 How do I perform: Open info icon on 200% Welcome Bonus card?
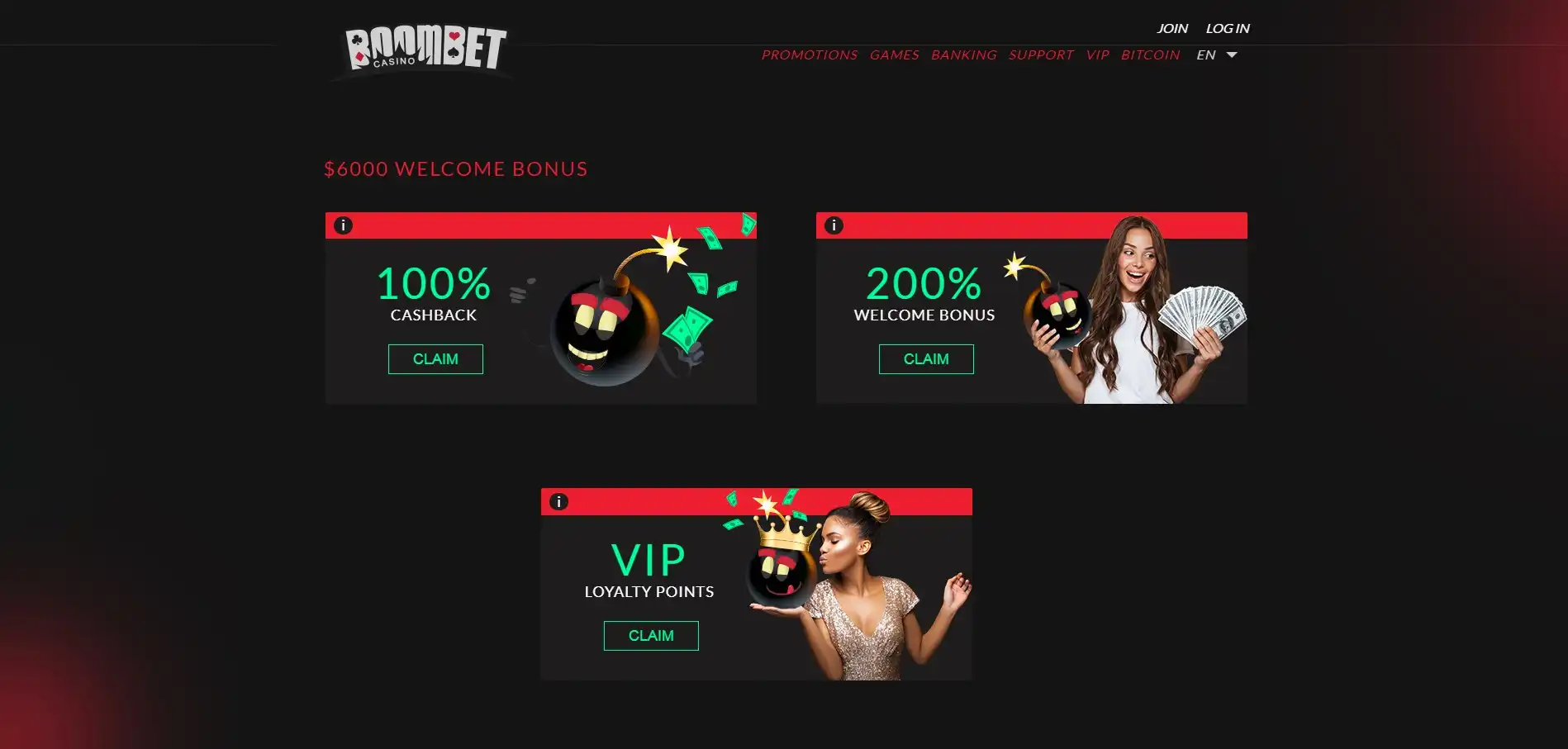click(x=834, y=225)
